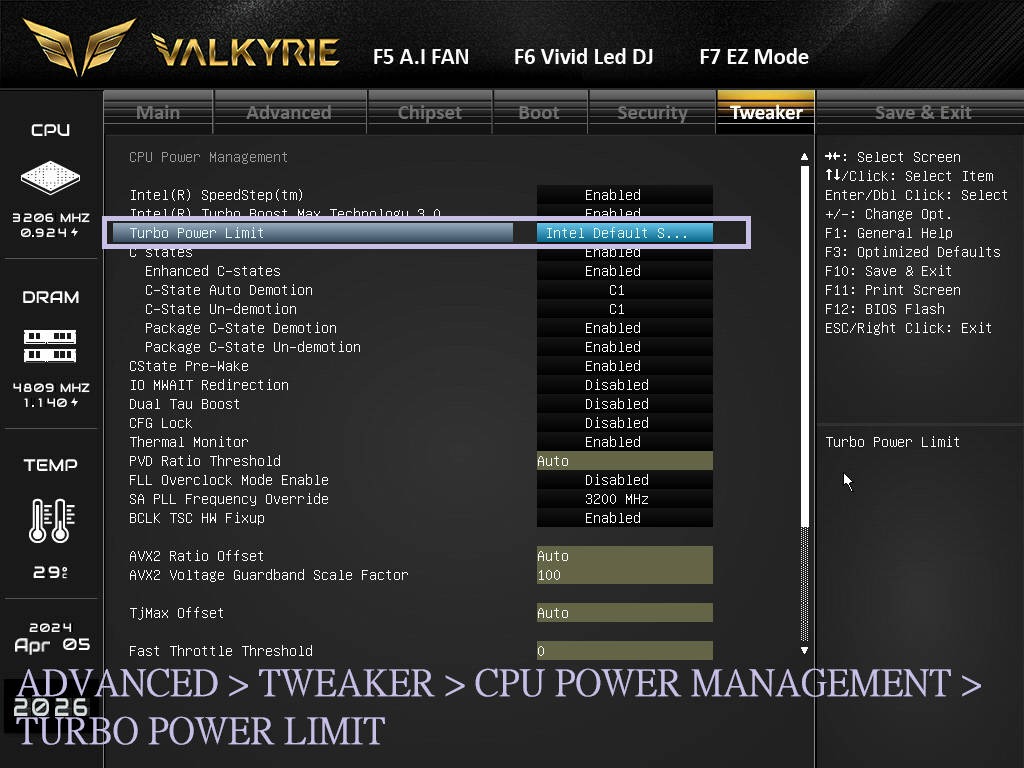Screen dimensions: 1024x768
Task: Open C-State Auto Demotion C1 option
Action: tap(624, 290)
